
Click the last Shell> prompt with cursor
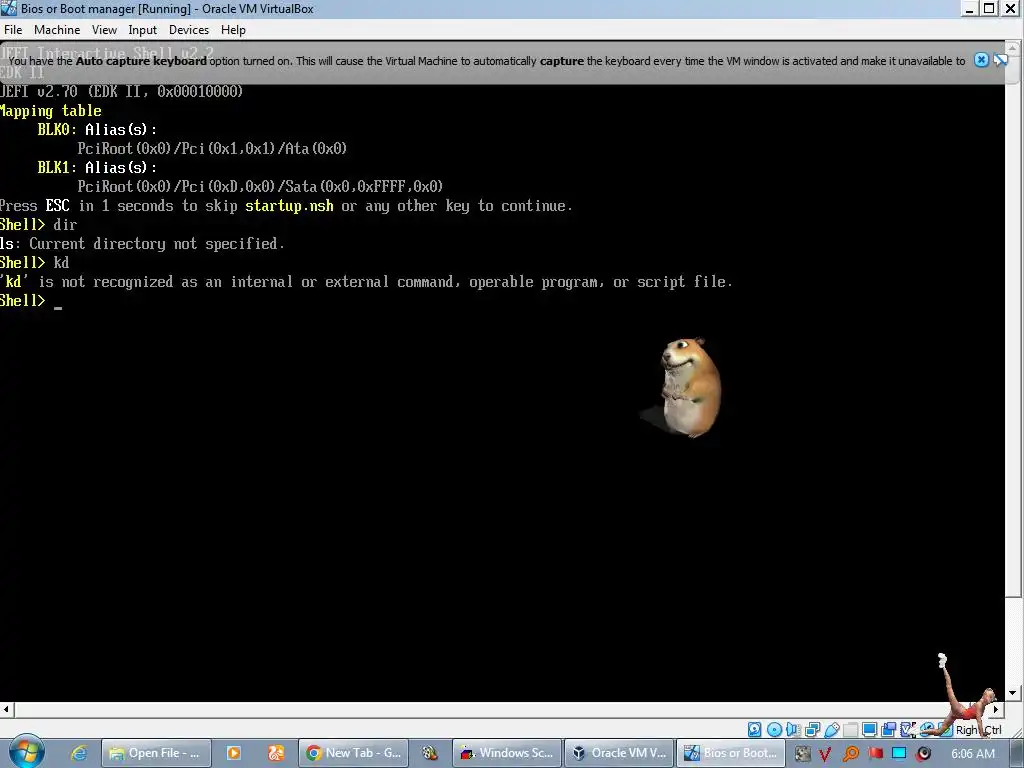31,301
